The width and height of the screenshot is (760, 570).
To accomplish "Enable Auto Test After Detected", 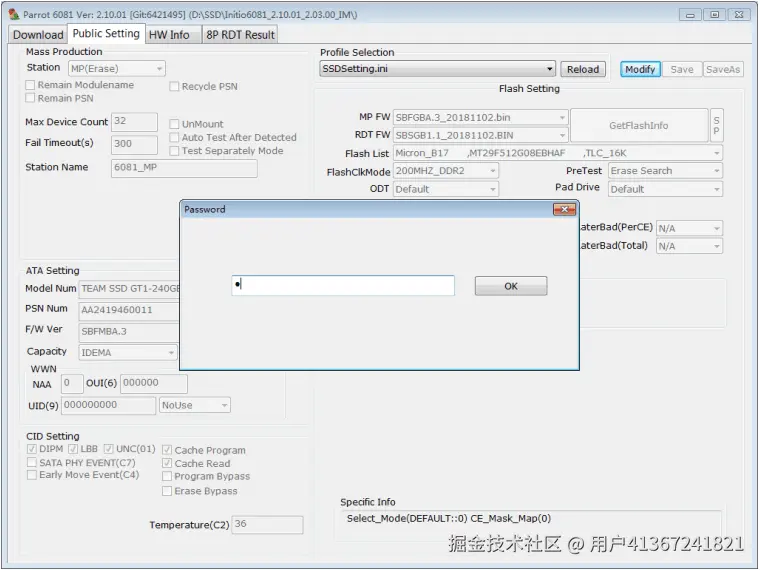I will point(174,138).
